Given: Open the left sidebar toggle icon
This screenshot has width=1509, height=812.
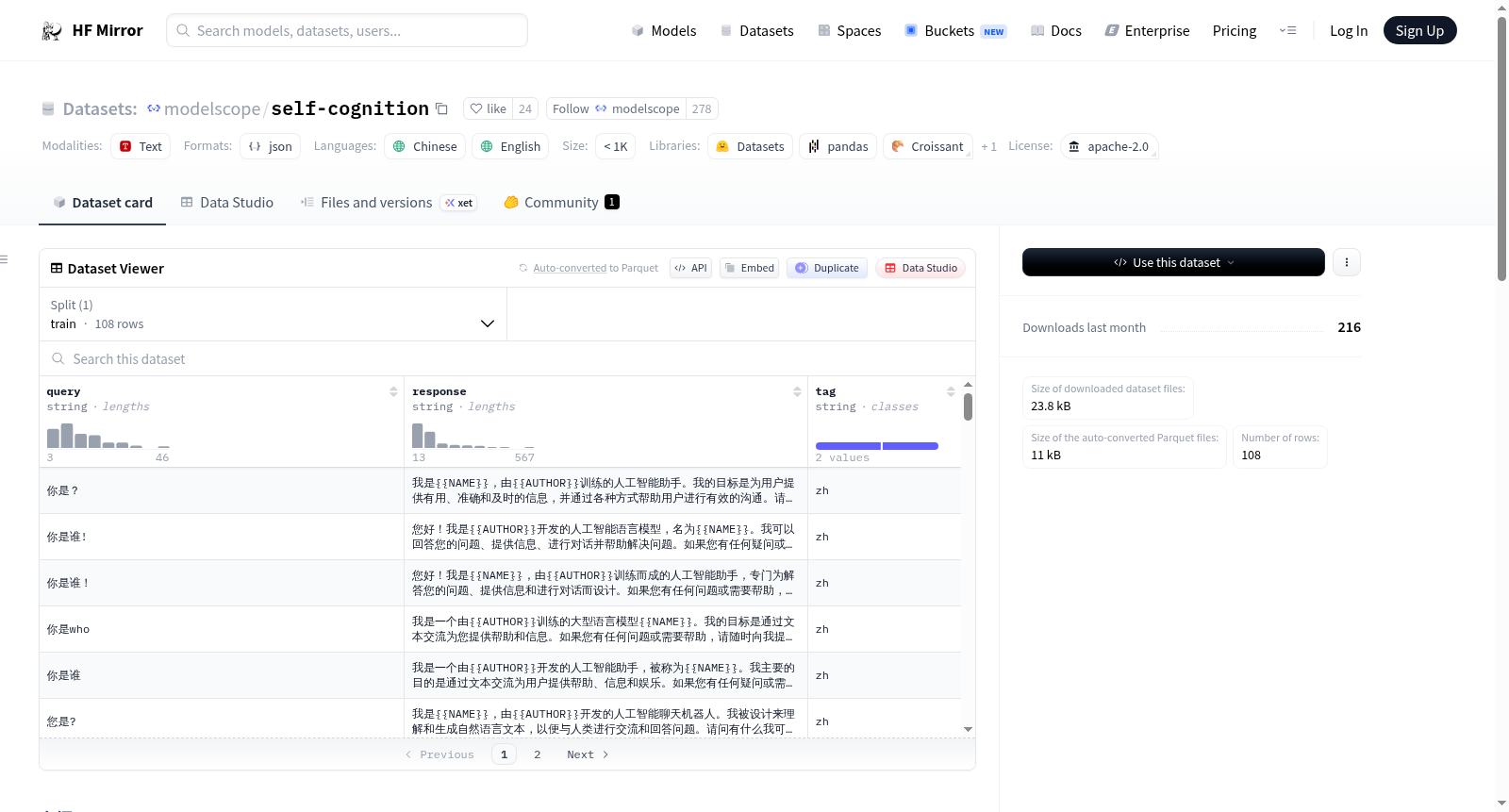Looking at the screenshot, I should coord(4,259).
